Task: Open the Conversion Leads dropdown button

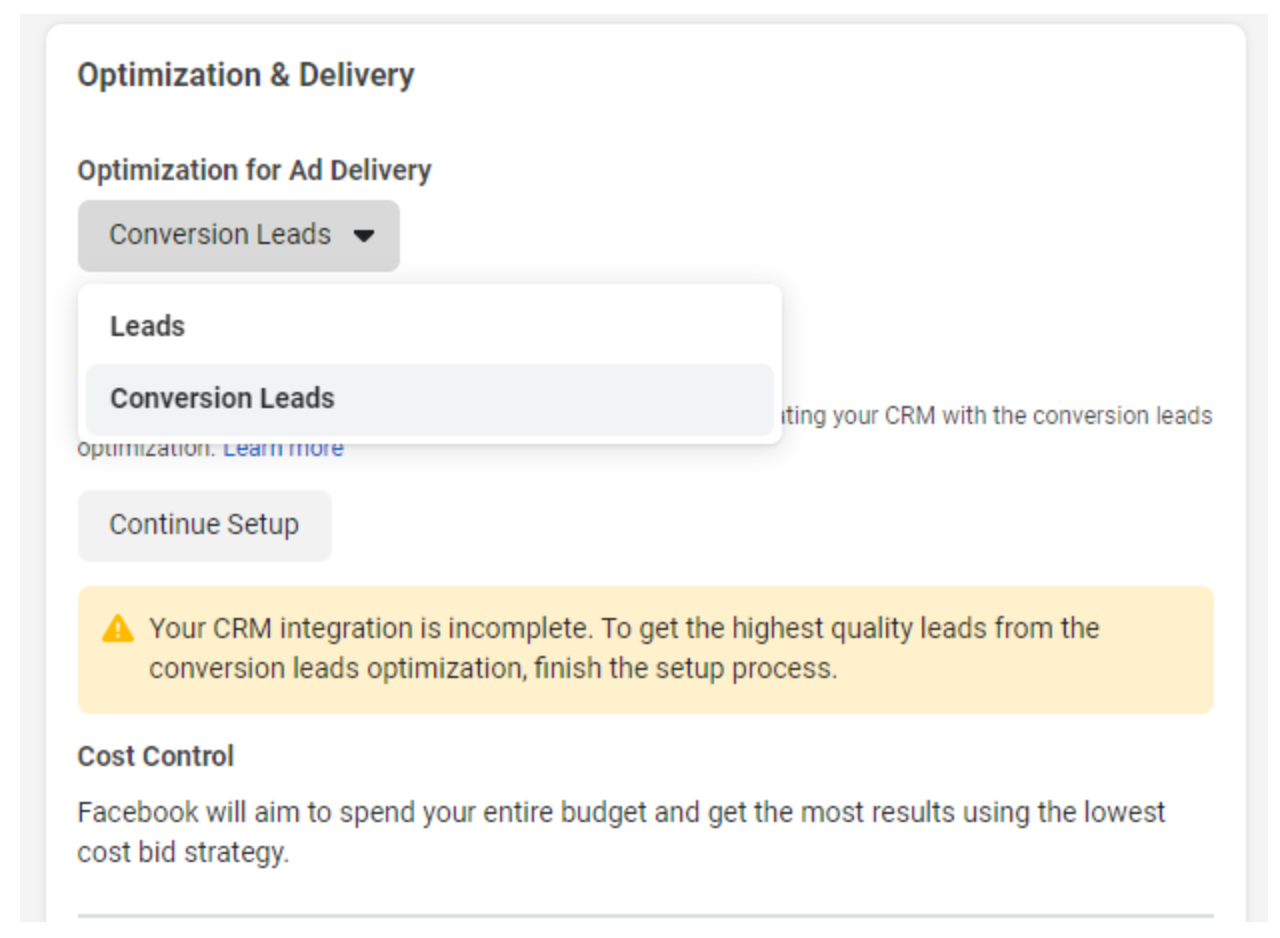Action: pyautogui.click(x=220, y=235)
